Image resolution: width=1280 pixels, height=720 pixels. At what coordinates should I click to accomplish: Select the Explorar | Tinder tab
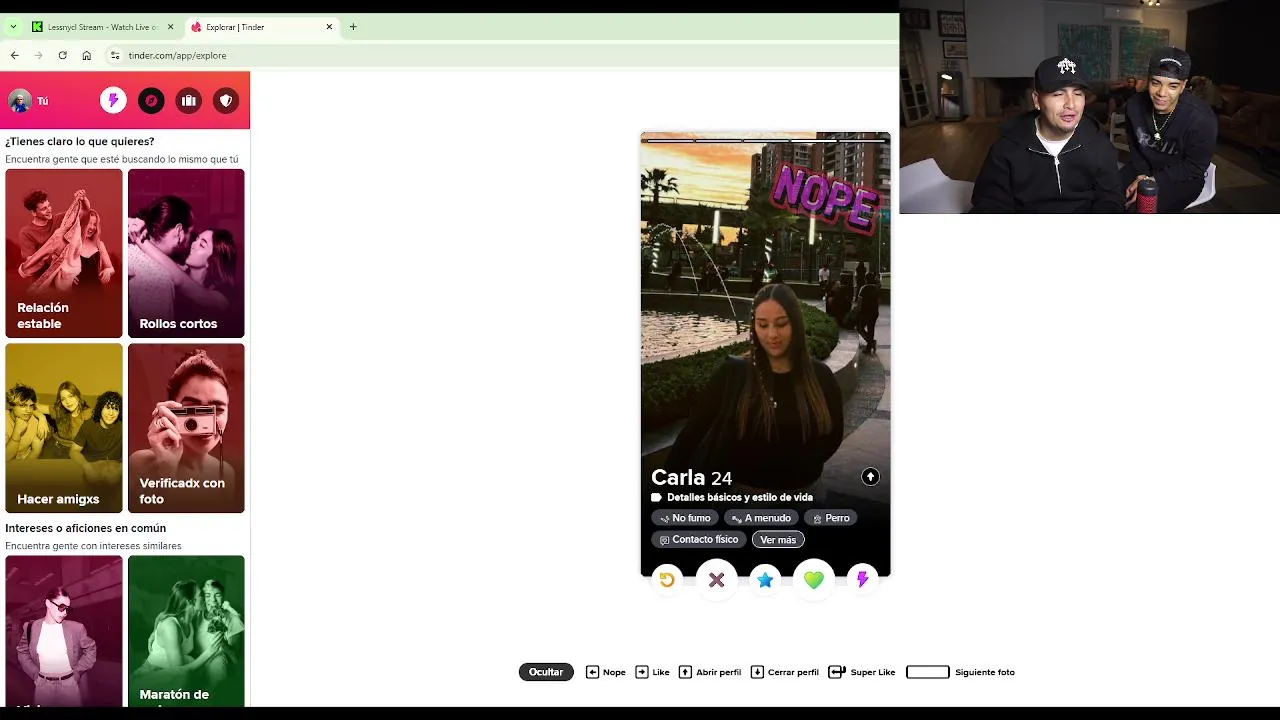click(261, 27)
